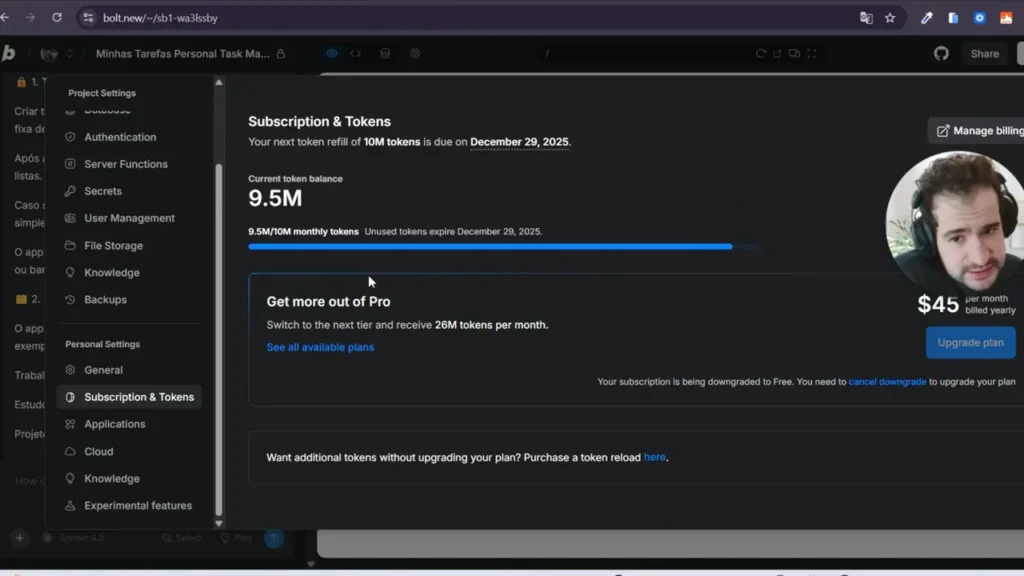Open the Cloud personal settings
The width and height of the screenshot is (1024, 576).
[97, 451]
